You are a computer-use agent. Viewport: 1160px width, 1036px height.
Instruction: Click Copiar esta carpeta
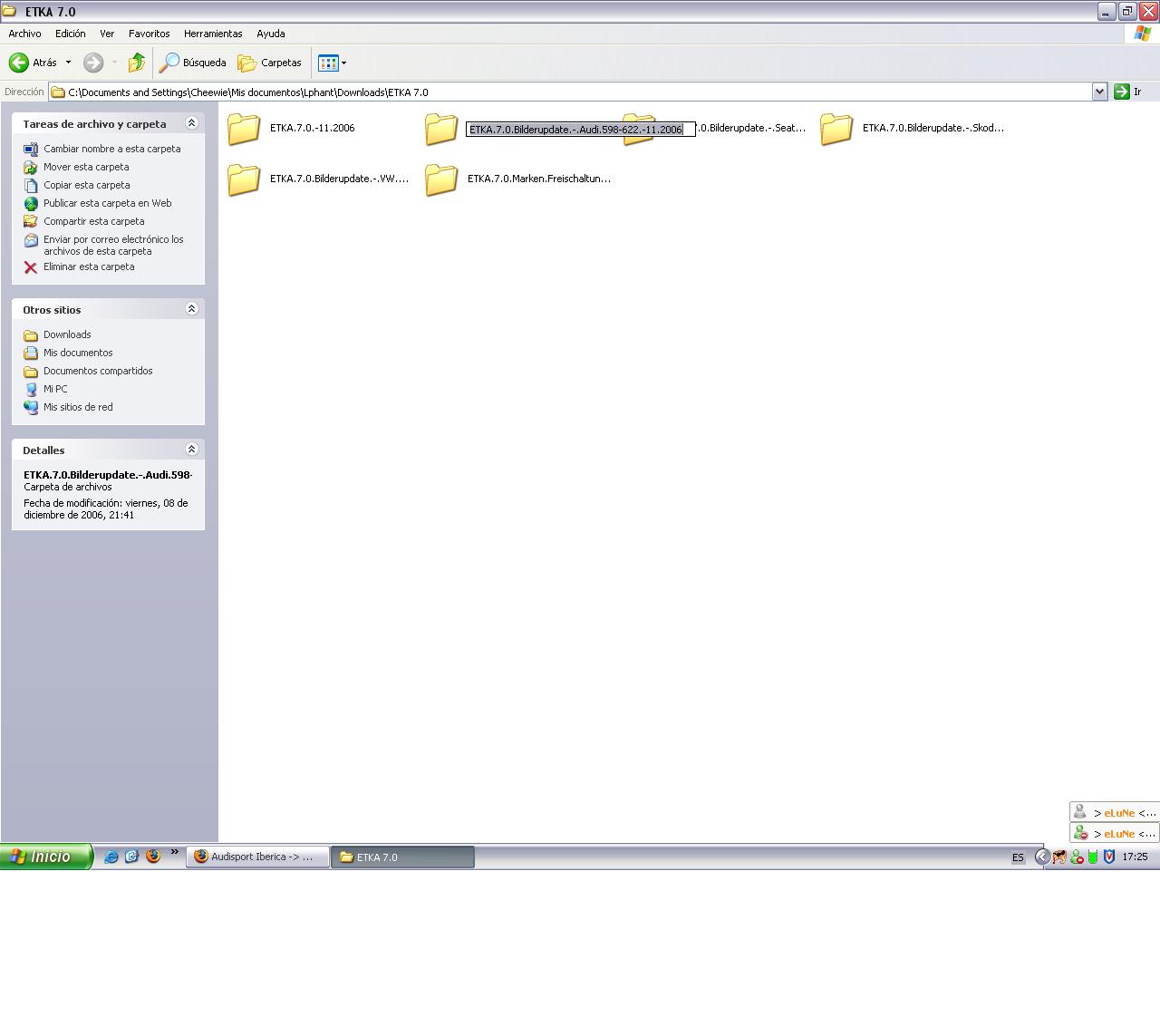(86, 185)
